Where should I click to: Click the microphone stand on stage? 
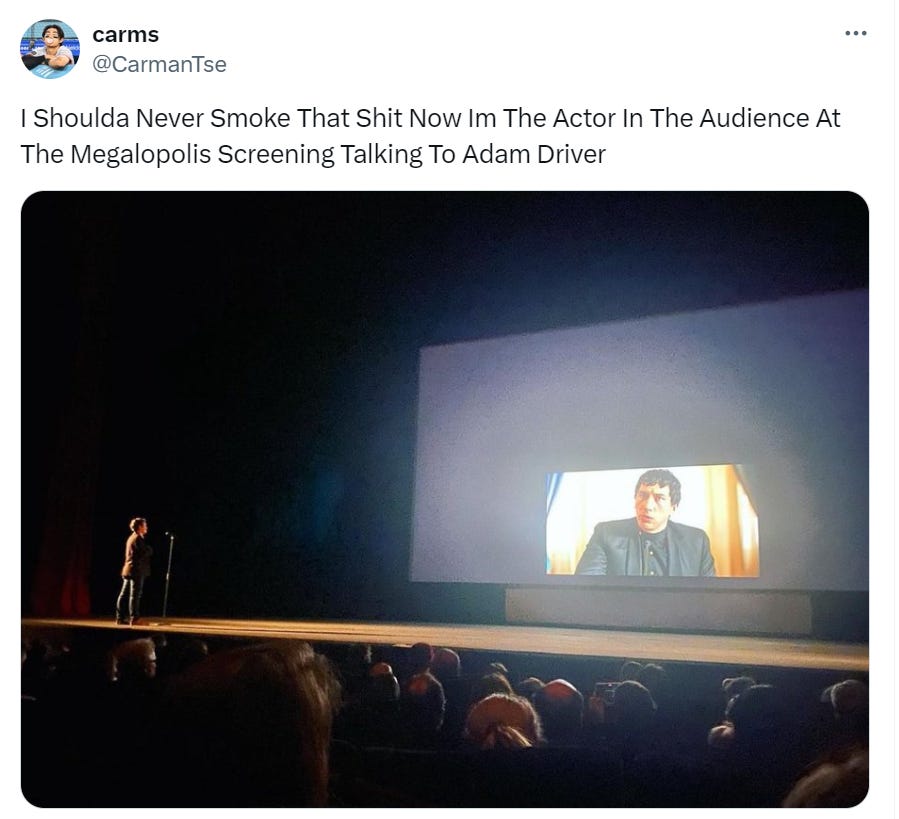click(168, 575)
